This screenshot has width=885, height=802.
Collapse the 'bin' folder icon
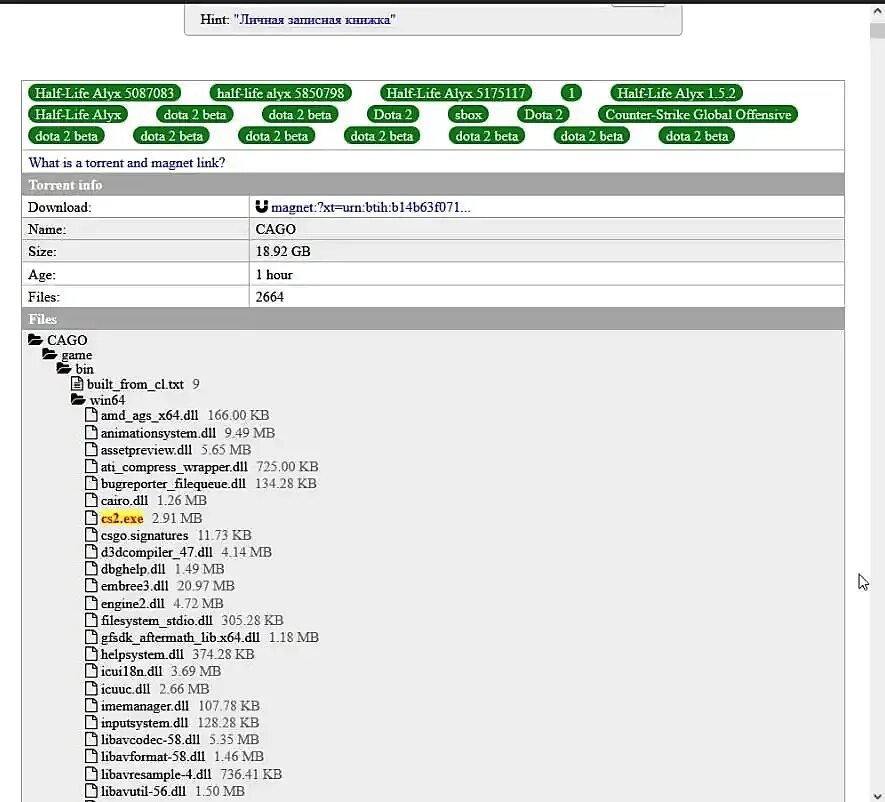[64, 369]
